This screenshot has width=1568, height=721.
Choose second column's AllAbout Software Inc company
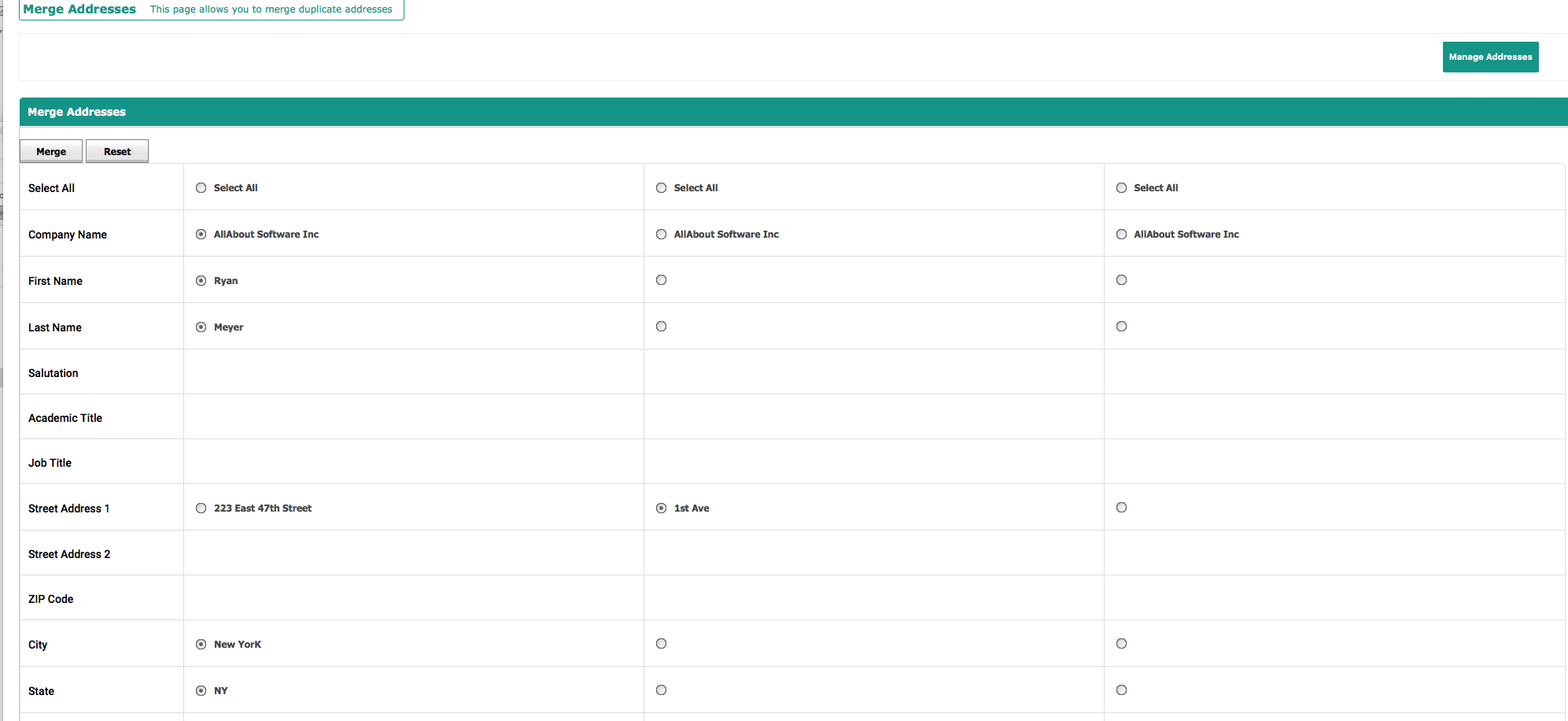(x=662, y=235)
